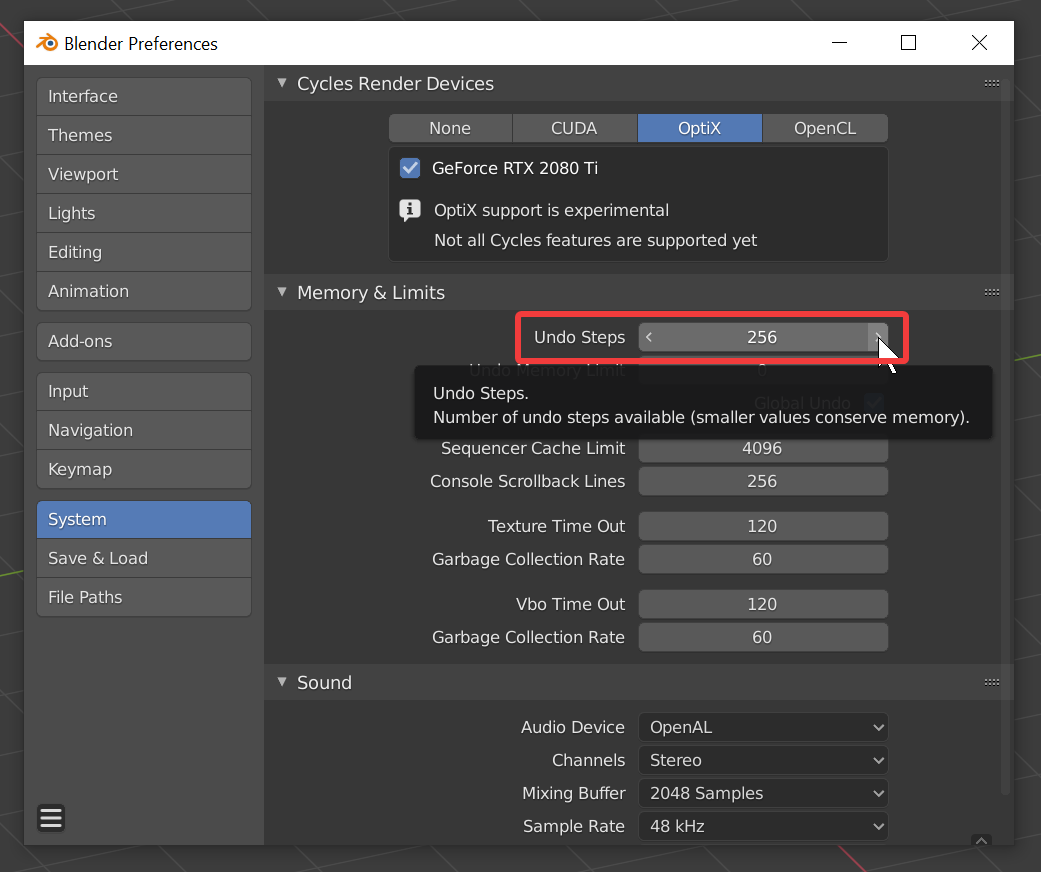Select CUDA as Cycles render device

point(574,128)
